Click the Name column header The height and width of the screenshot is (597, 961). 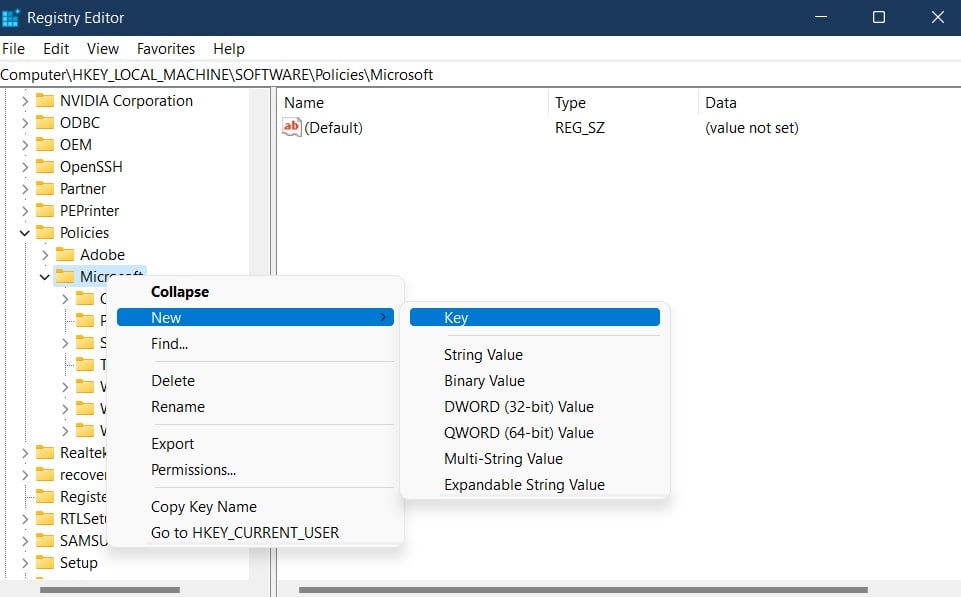pos(412,103)
